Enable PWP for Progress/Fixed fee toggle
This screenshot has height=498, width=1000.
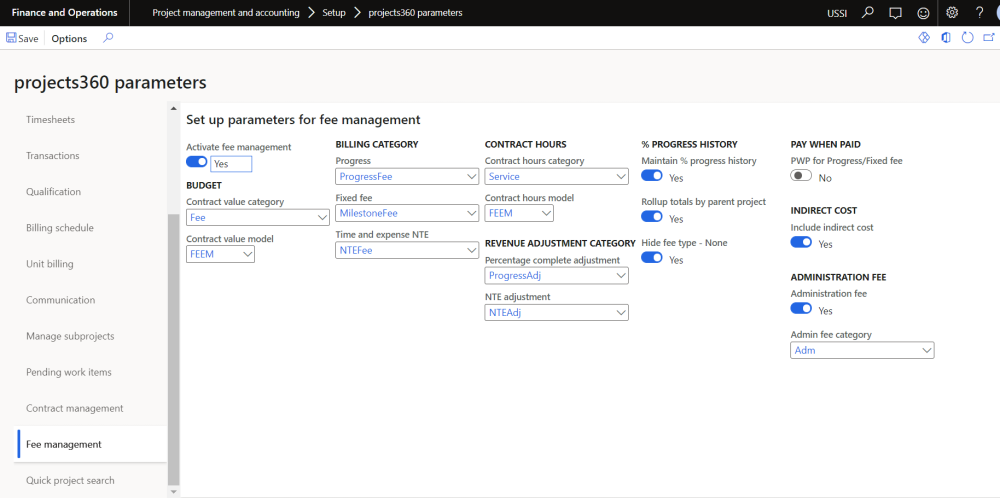(x=801, y=176)
